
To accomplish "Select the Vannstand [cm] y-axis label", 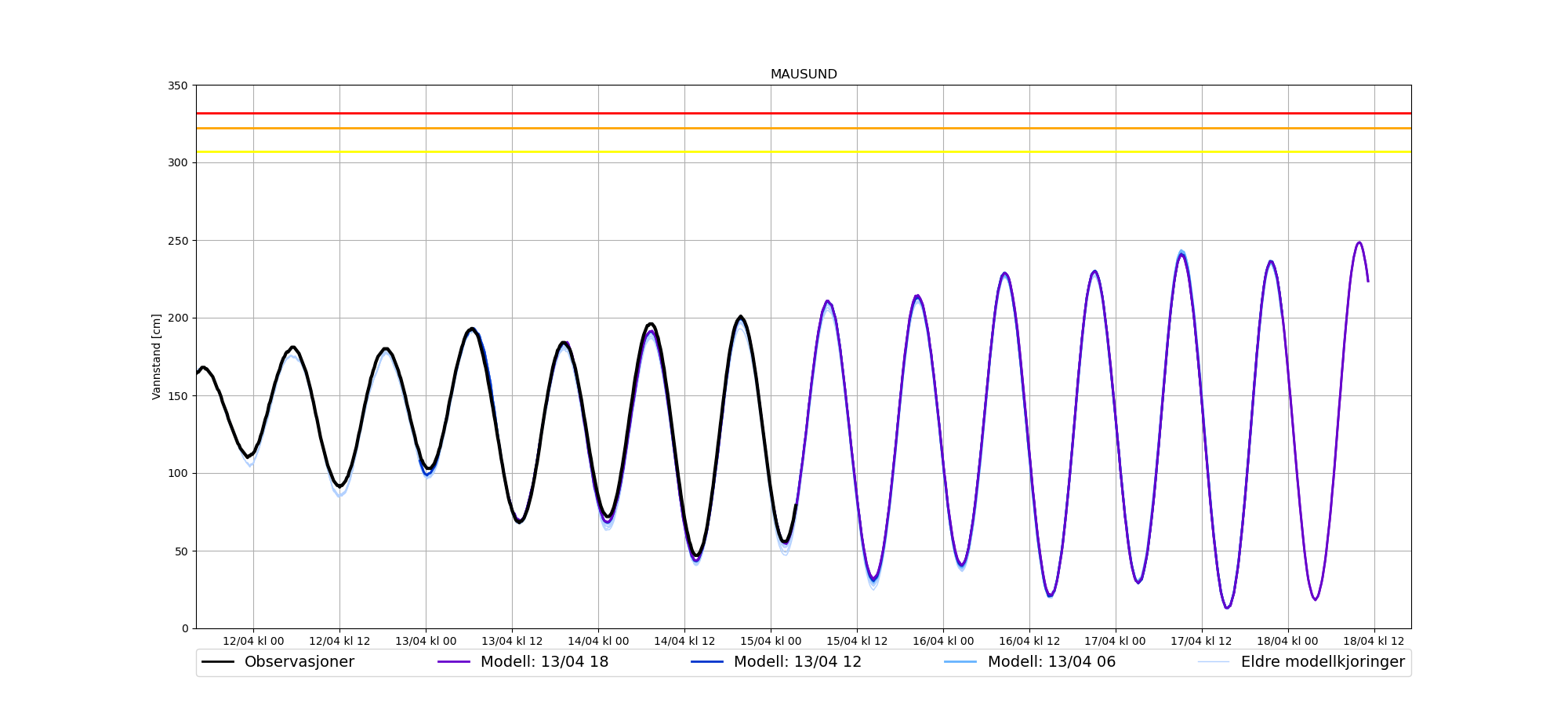I will (x=157, y=357).
